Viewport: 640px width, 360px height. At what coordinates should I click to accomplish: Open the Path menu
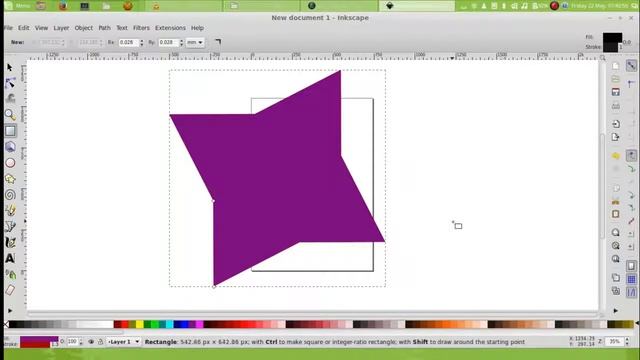104,28
